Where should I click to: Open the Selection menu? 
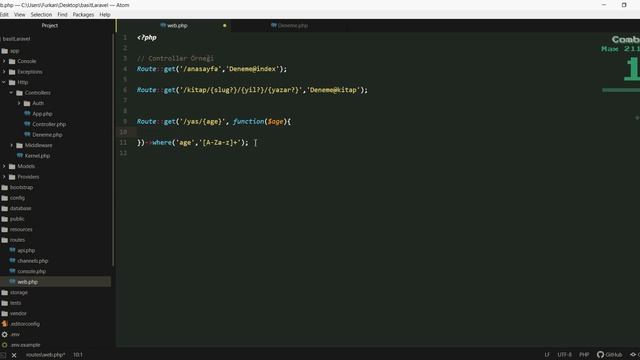pyautogui.click(x=41, y=15)
